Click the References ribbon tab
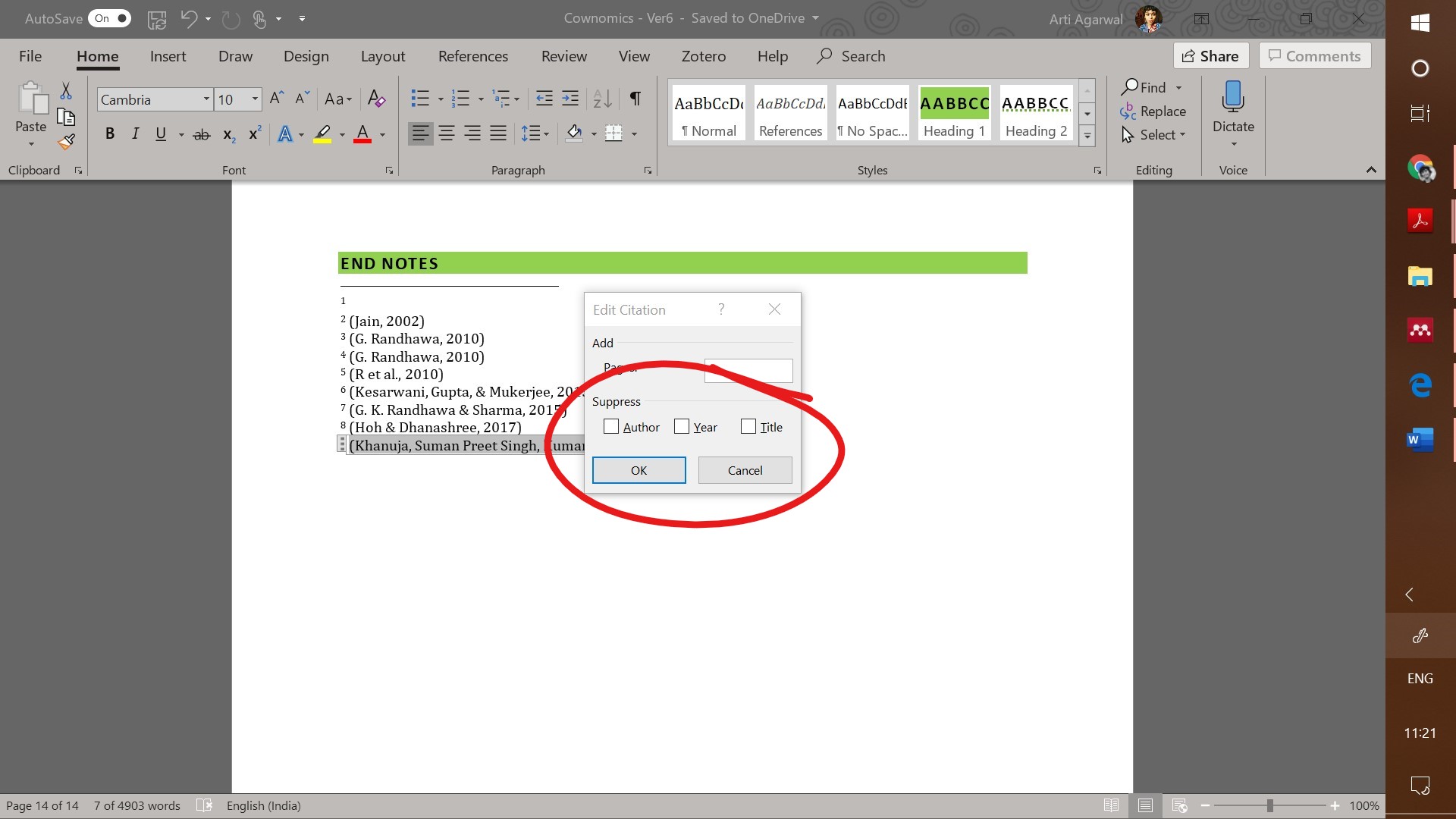1456x819 pixels. pyautogui.click(x=474, y=55)
